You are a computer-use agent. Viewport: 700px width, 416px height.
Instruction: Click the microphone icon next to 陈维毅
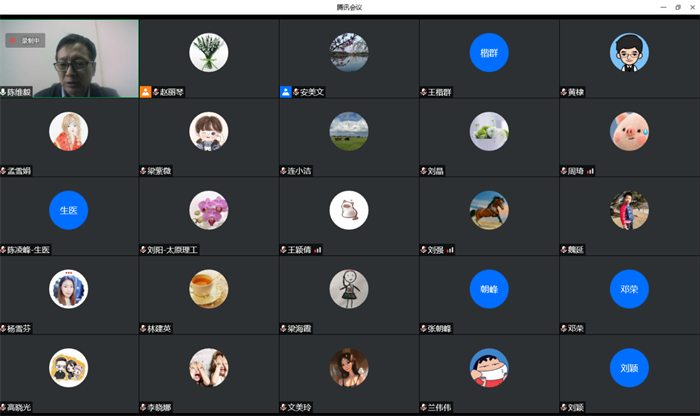pos(4,92)
